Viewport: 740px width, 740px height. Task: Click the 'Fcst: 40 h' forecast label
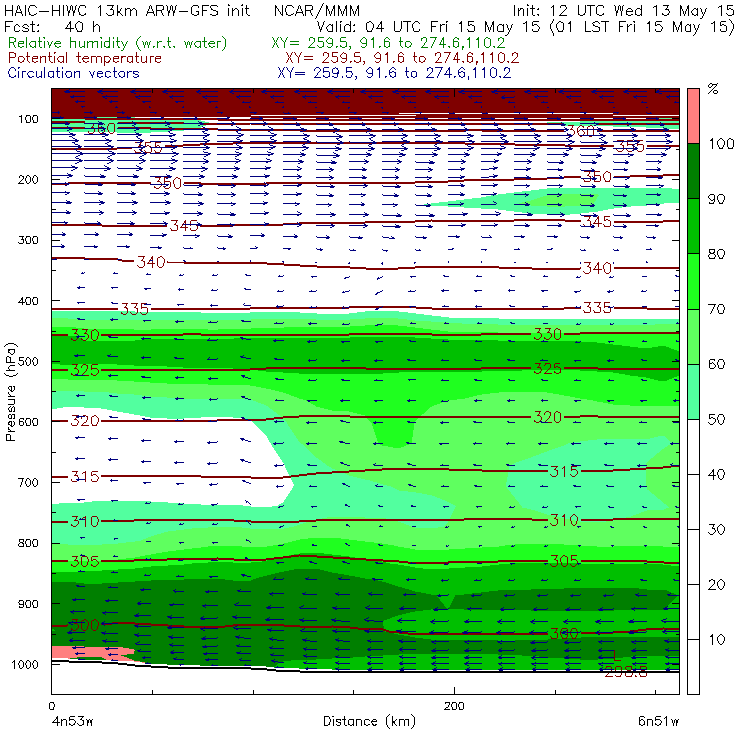(52, 26)
